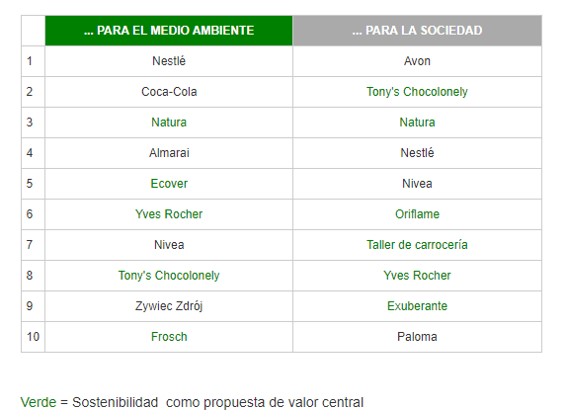
Task: Click Natura in the society column
Action: click(x=417, y=122)
